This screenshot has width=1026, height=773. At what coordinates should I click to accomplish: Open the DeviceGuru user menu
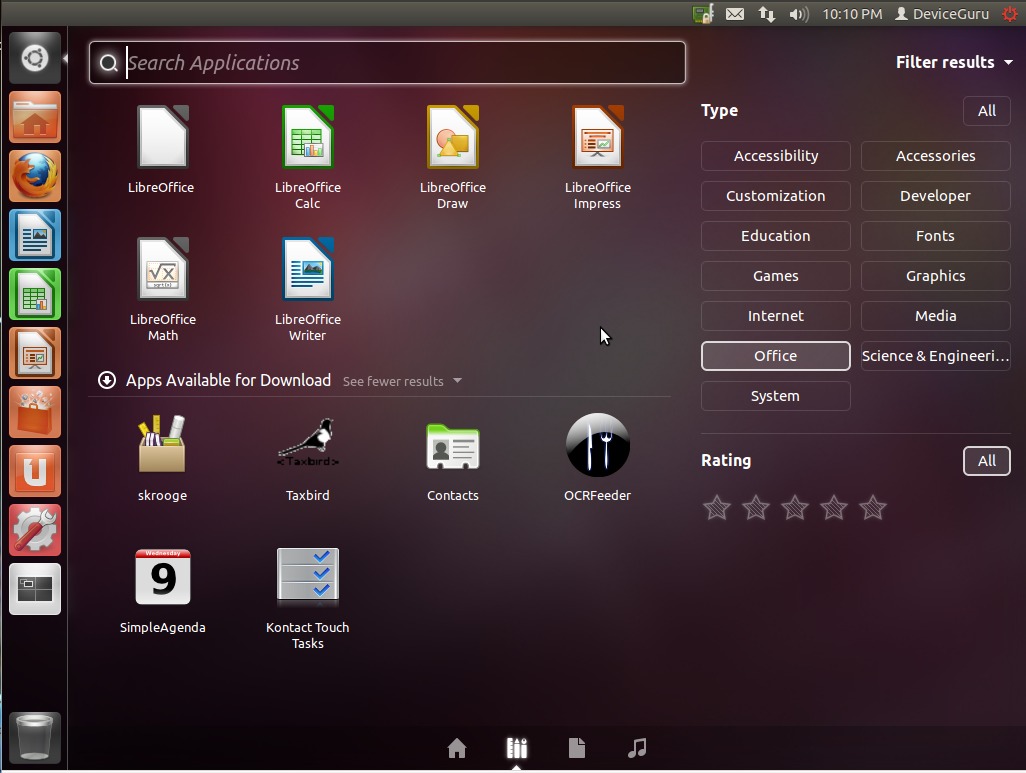(942, 14)
